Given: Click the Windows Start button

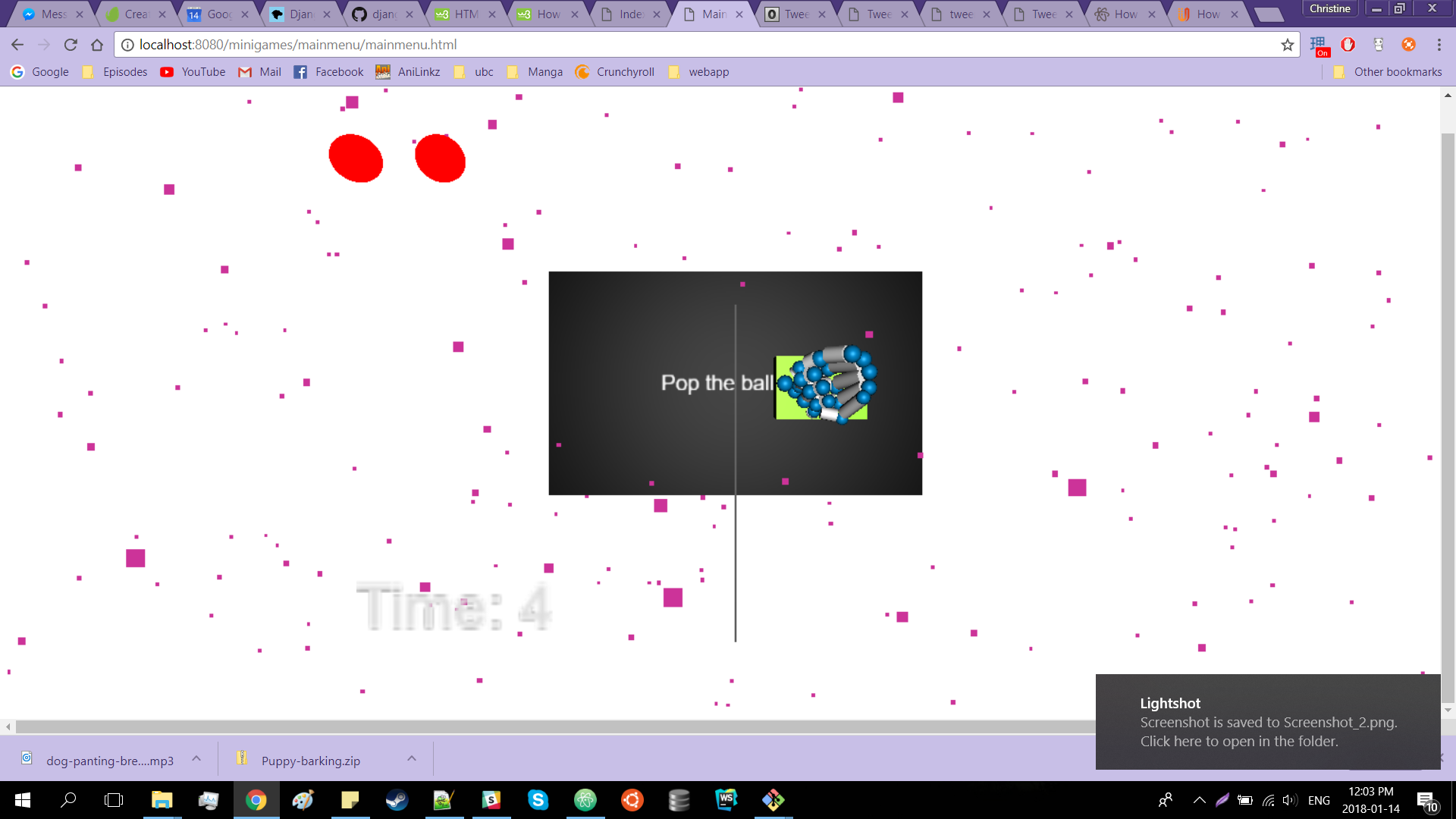Looking at the screenshot, I should (x=22, y=800).
